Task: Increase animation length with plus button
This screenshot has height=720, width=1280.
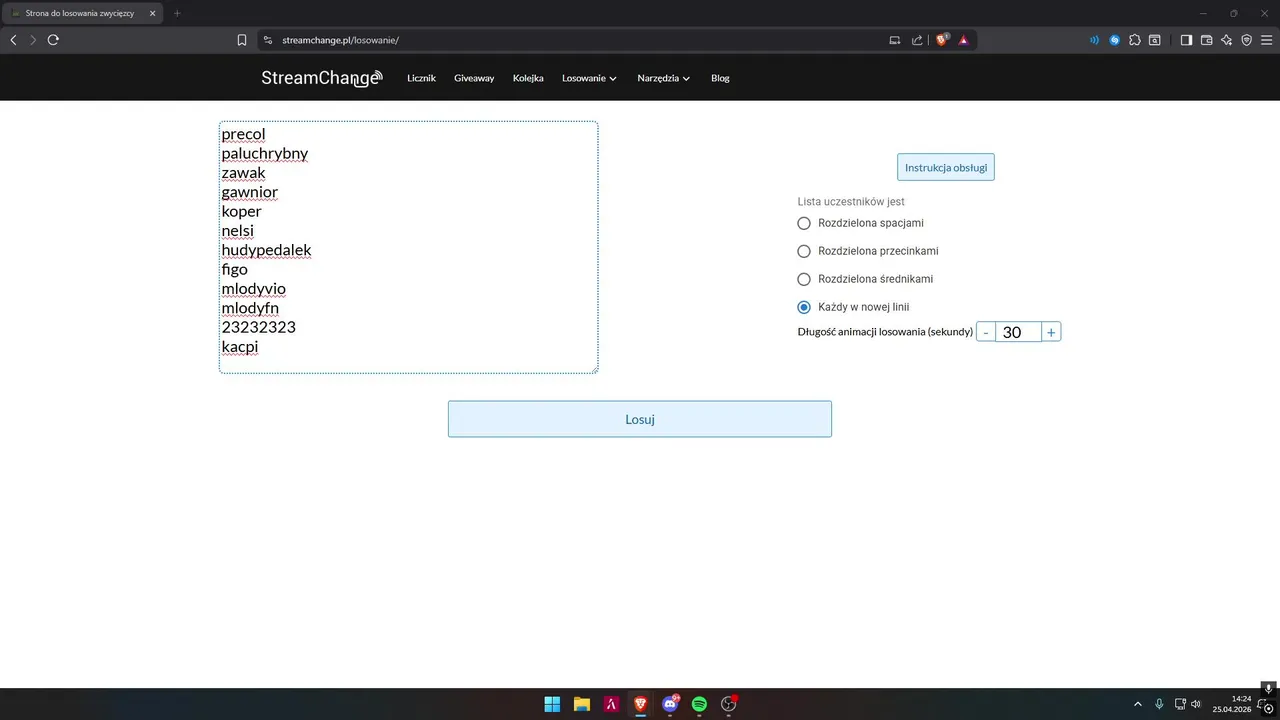Action: pyautogui.click(x=1051, y=332)
